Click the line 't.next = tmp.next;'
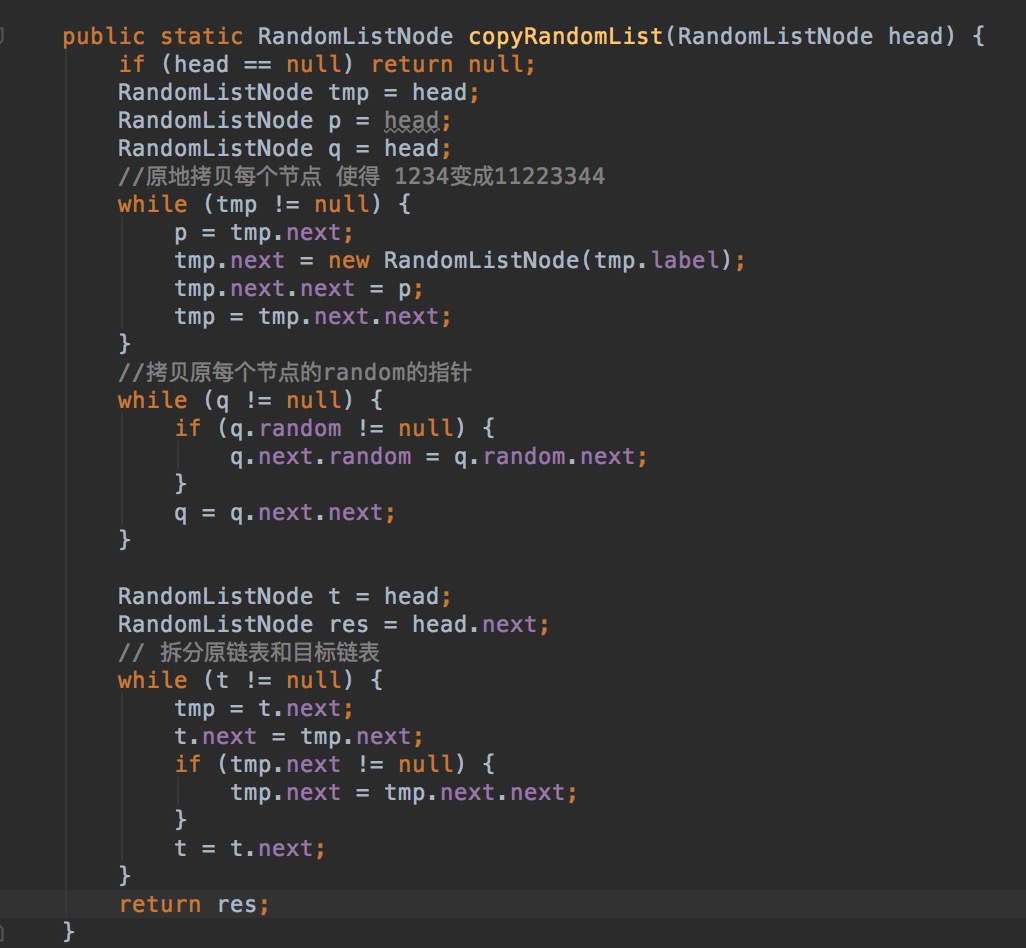The image size is (1026, 948). (299, 737)
